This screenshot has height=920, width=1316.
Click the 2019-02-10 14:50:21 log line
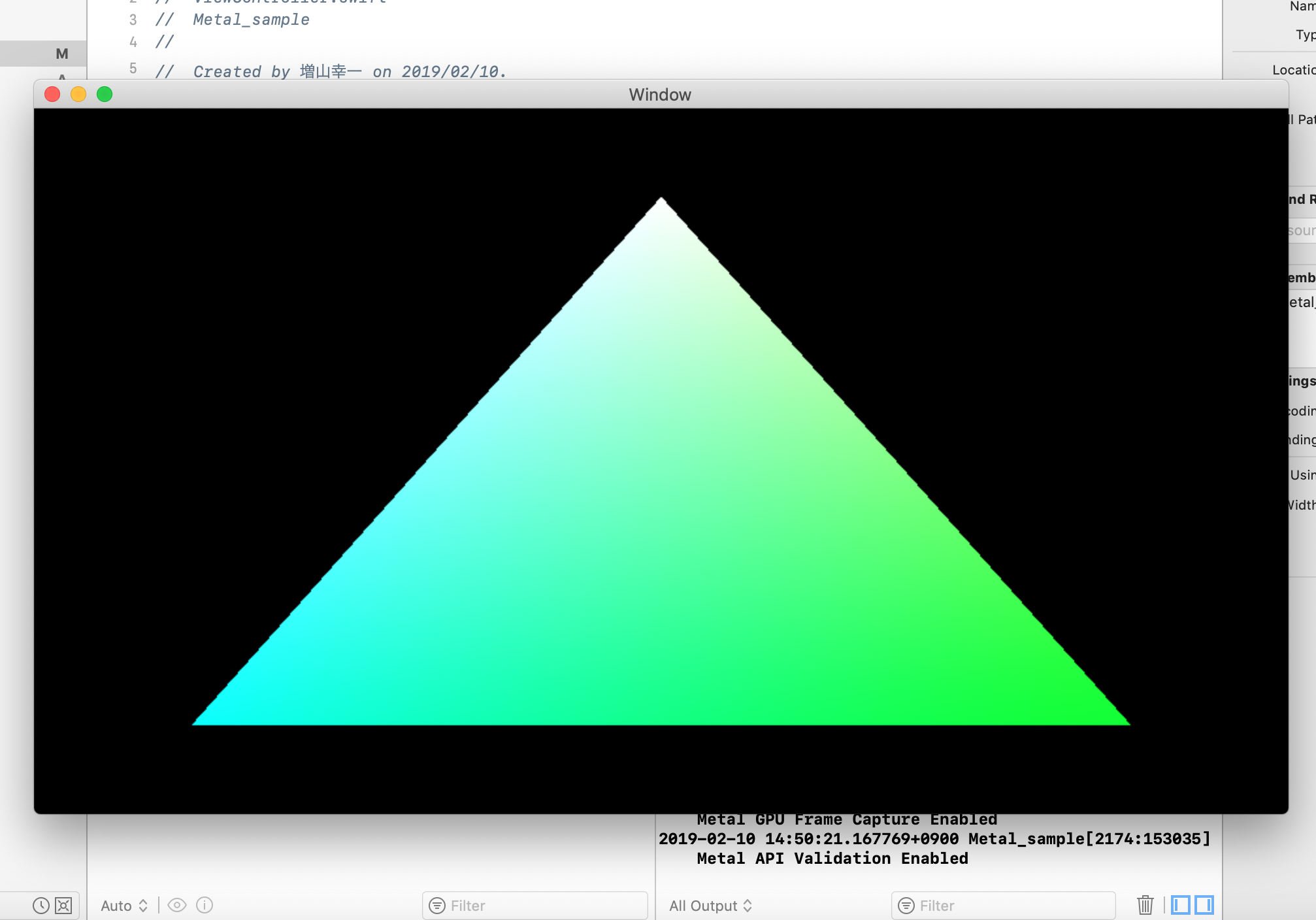pyautogui.click(x=934, y=839)
